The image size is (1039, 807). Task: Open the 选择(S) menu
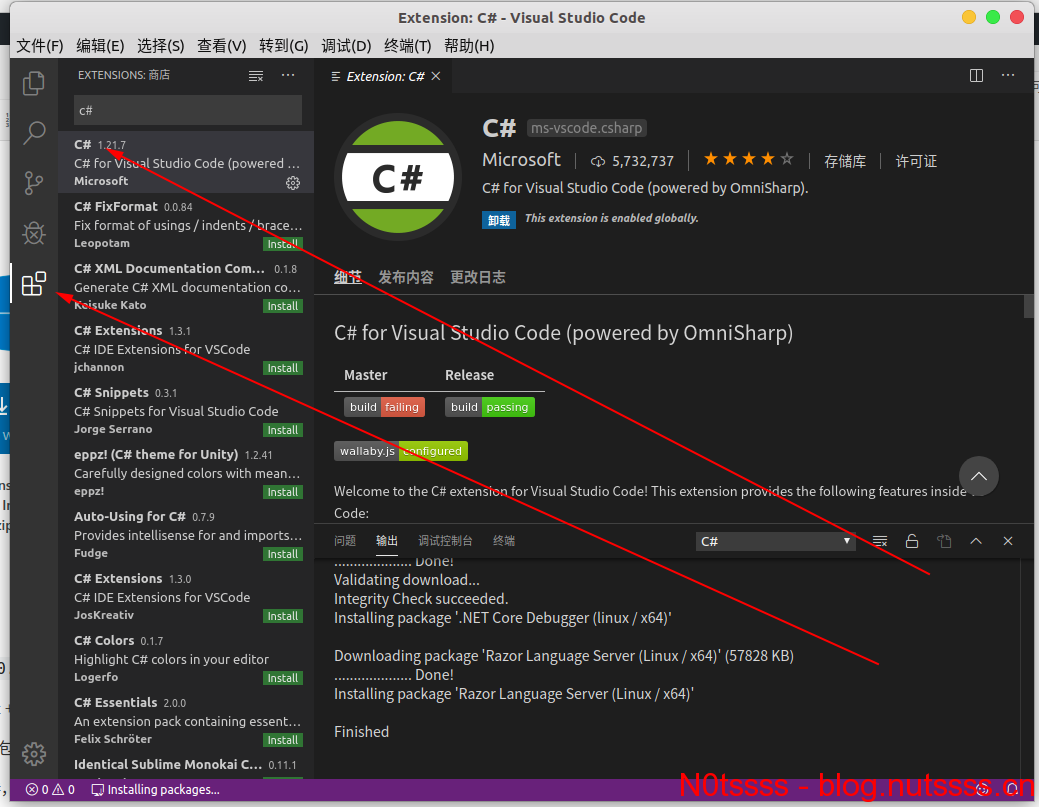(160, 46)
